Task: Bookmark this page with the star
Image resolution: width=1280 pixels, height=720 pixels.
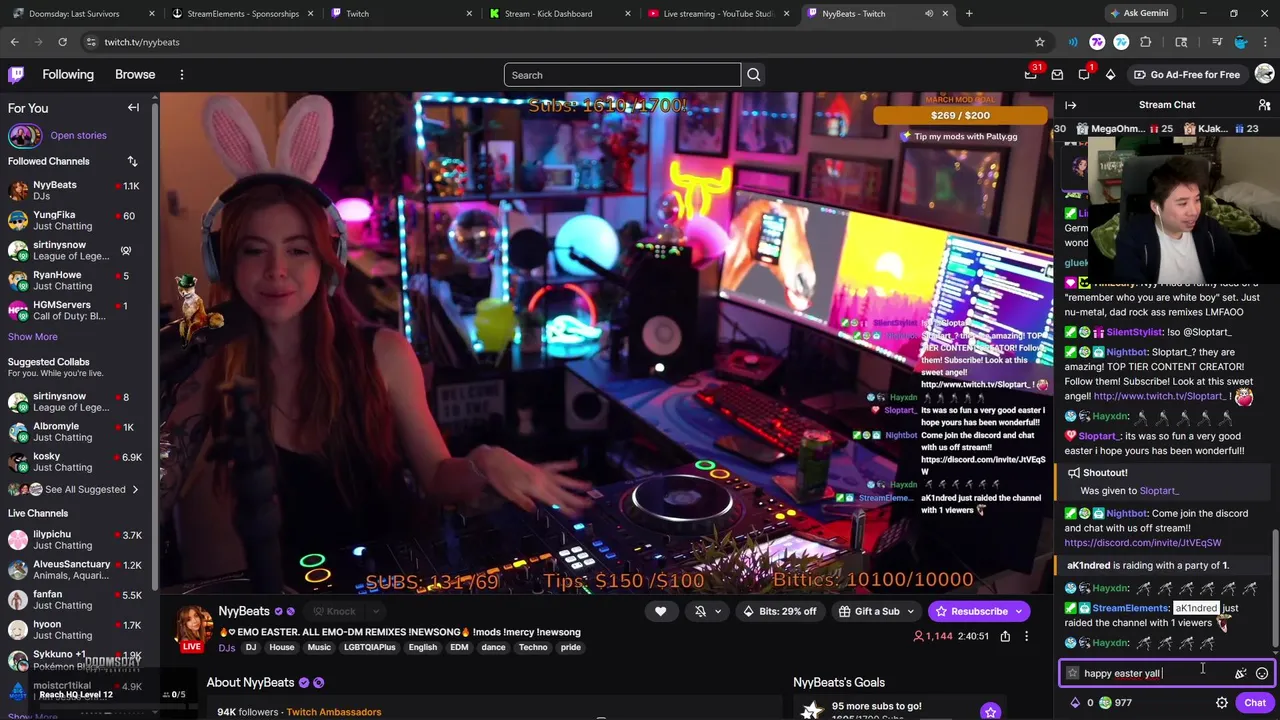Action: pyautogui.click(x=1040, y=42)
